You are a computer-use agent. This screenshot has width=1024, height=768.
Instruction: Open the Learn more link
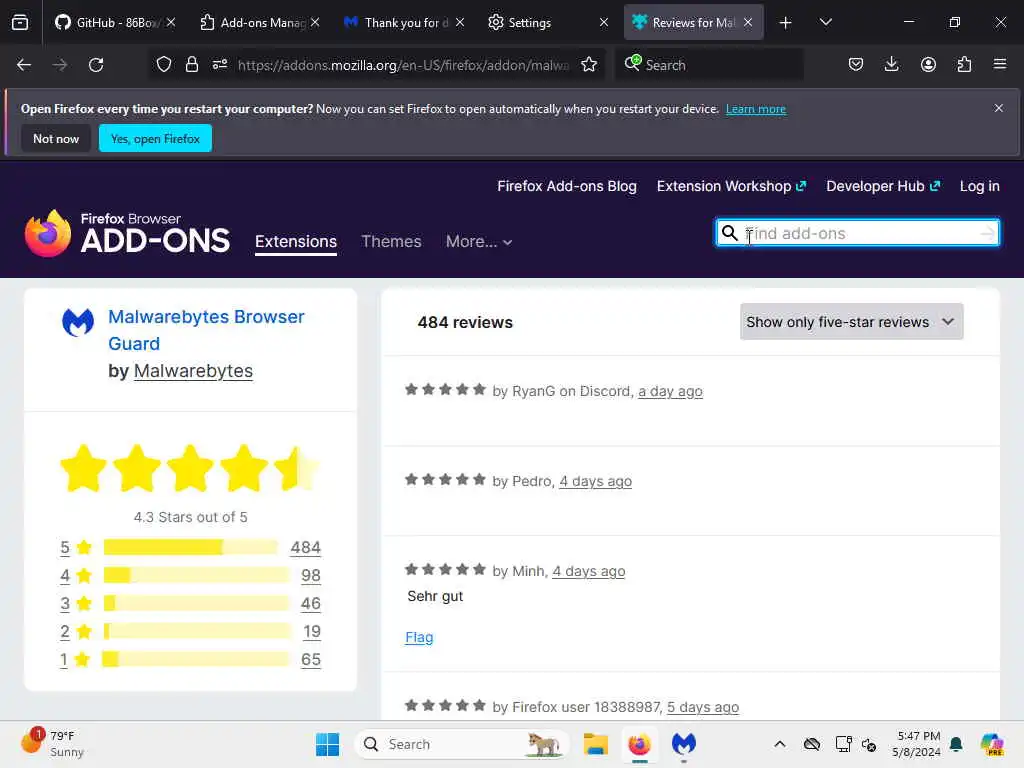(756, 109)
